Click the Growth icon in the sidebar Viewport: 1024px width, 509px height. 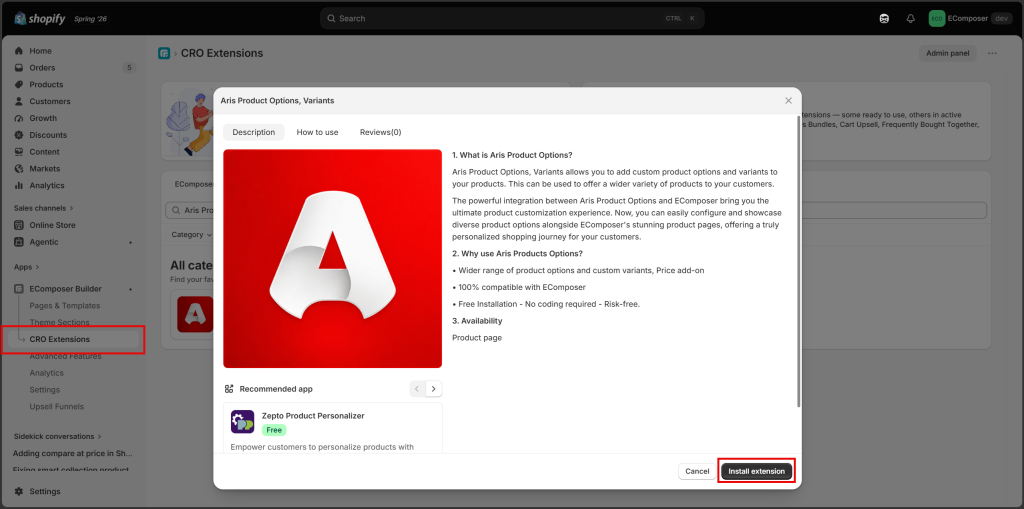(x=18, y=118)
